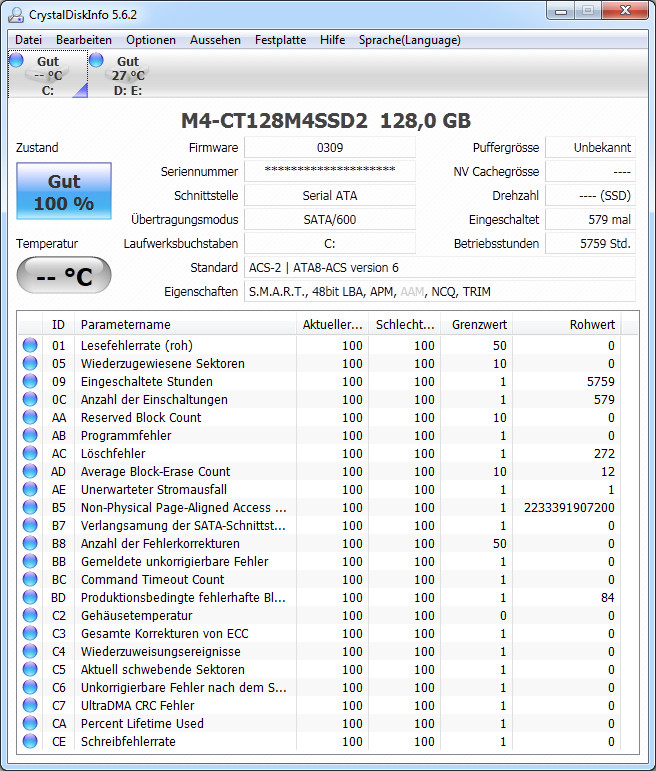Click the status orb for Schreibfehlerrate

pyautogui.click(x=30, y=741)
